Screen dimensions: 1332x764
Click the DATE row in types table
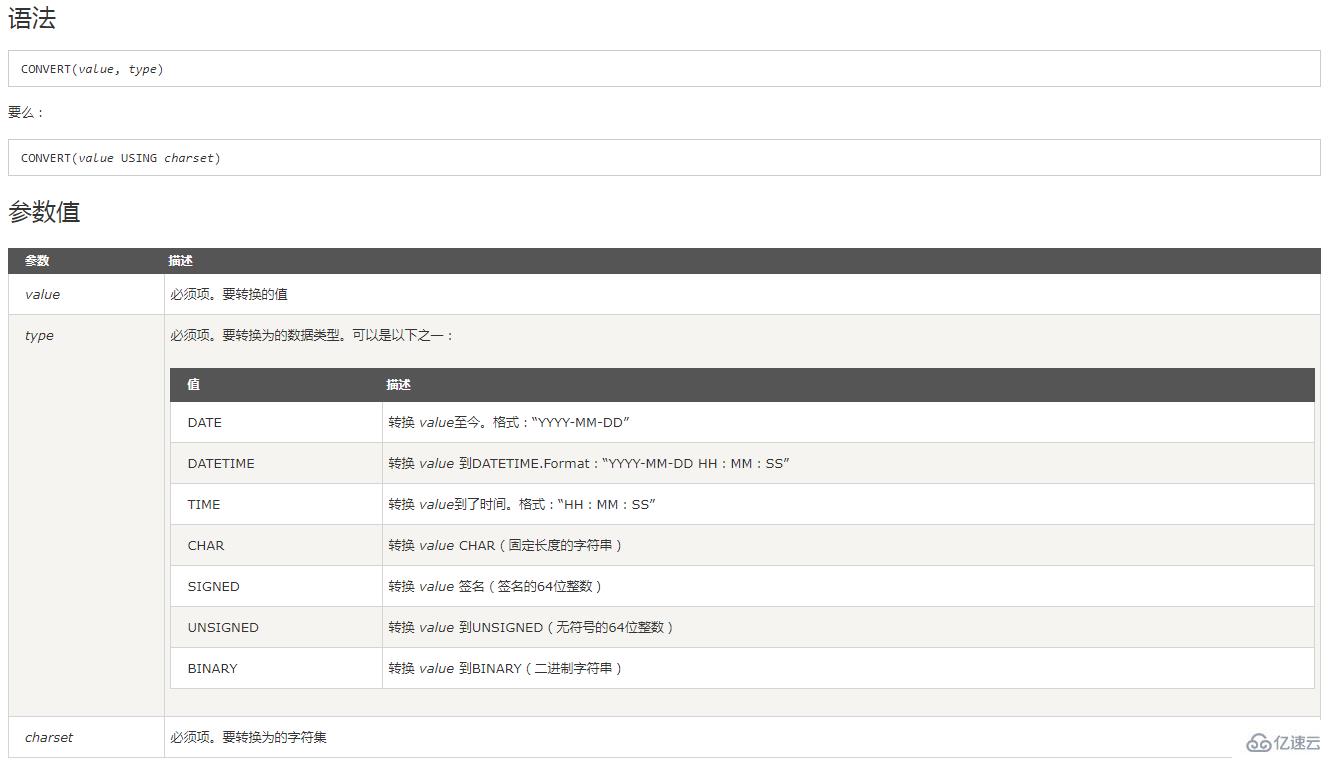click(742, 422)
